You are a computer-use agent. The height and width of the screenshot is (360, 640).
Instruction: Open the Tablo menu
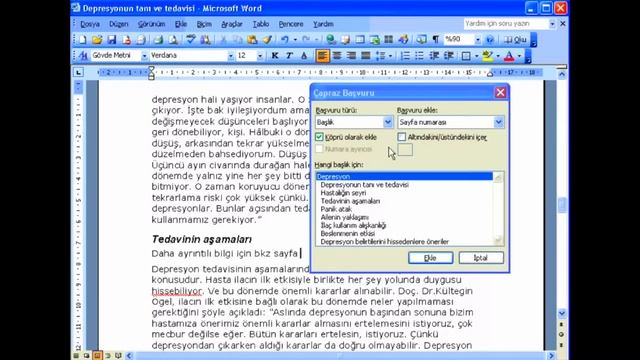261,24
